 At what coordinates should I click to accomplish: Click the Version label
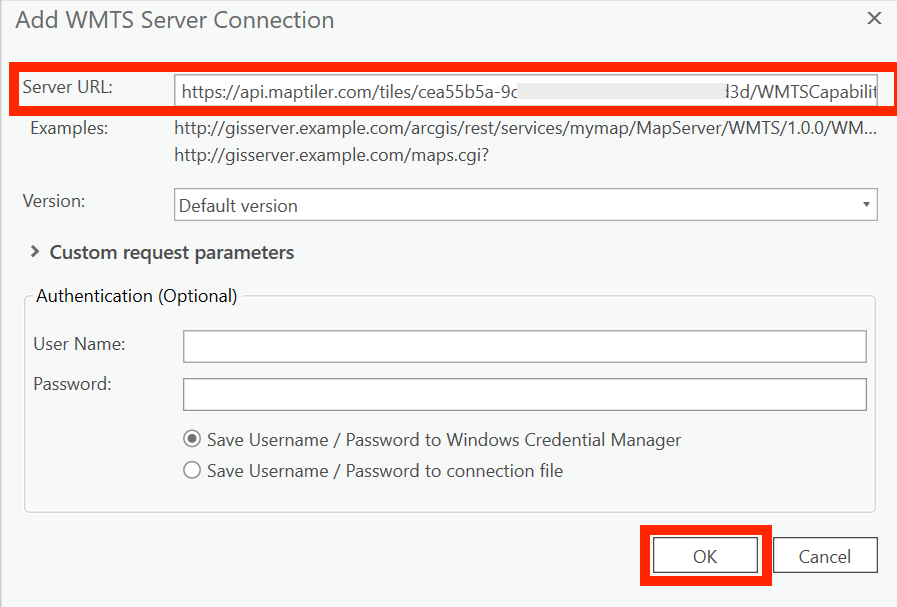click(x=54, y=201)
